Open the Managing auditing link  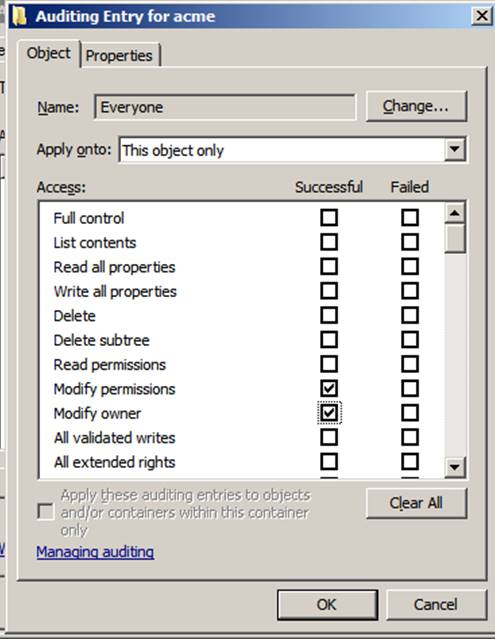pos(95,552)
